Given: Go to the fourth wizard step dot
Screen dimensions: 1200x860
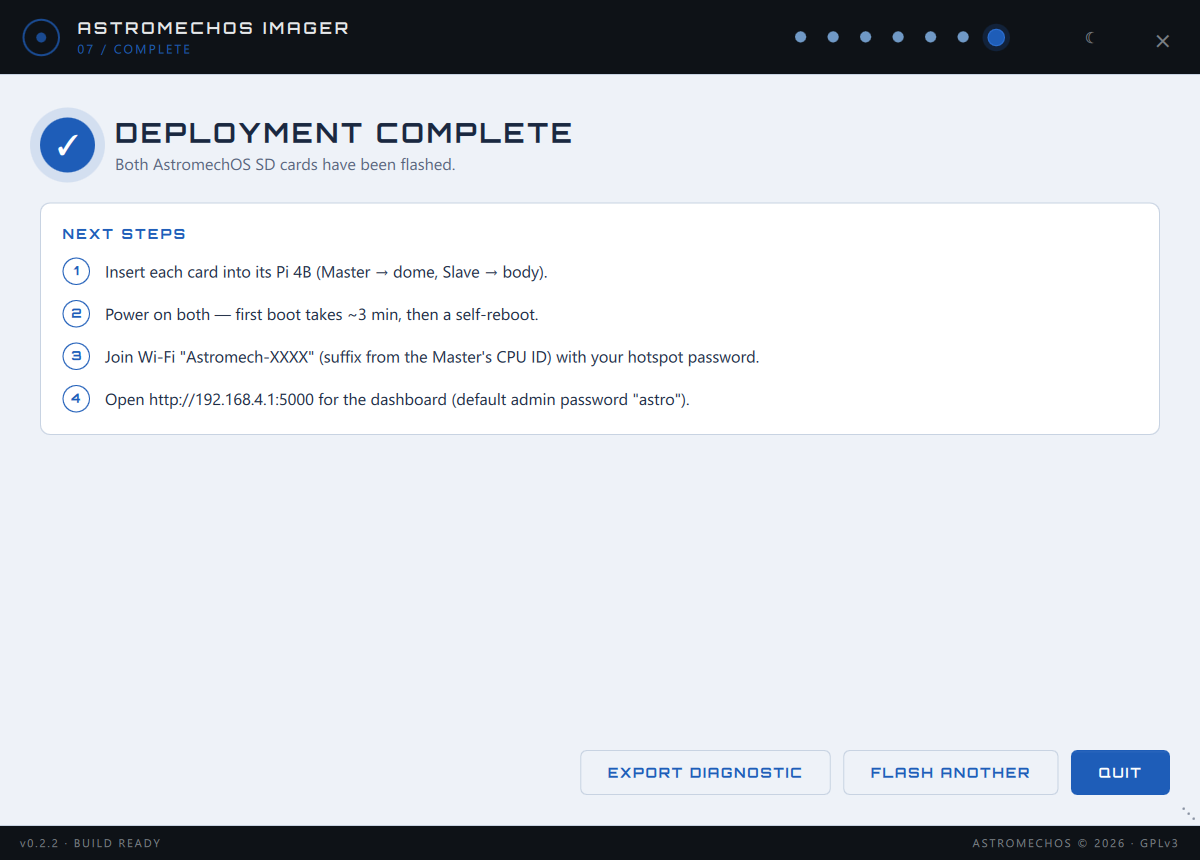Looking at the screenshot, I should [898, 37].
